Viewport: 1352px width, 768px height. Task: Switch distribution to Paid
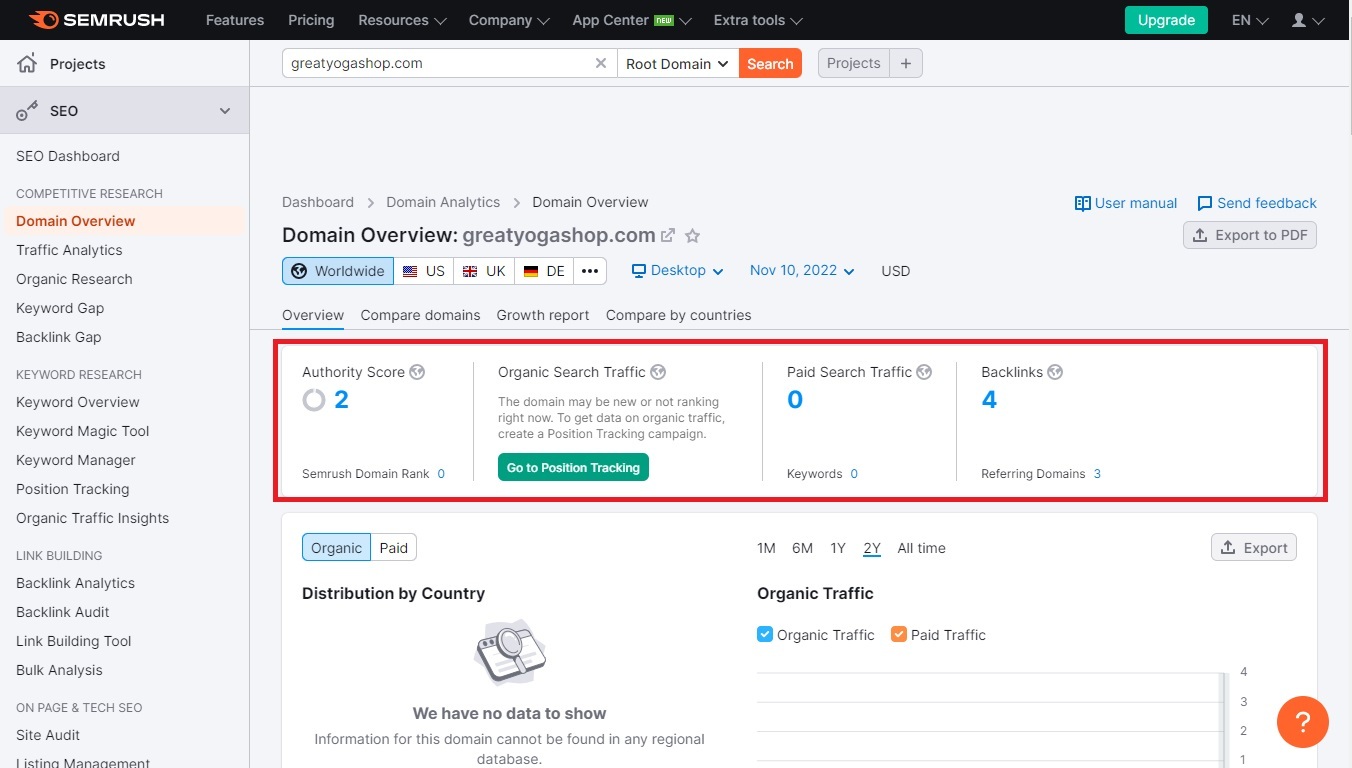[x=394, y=548]
